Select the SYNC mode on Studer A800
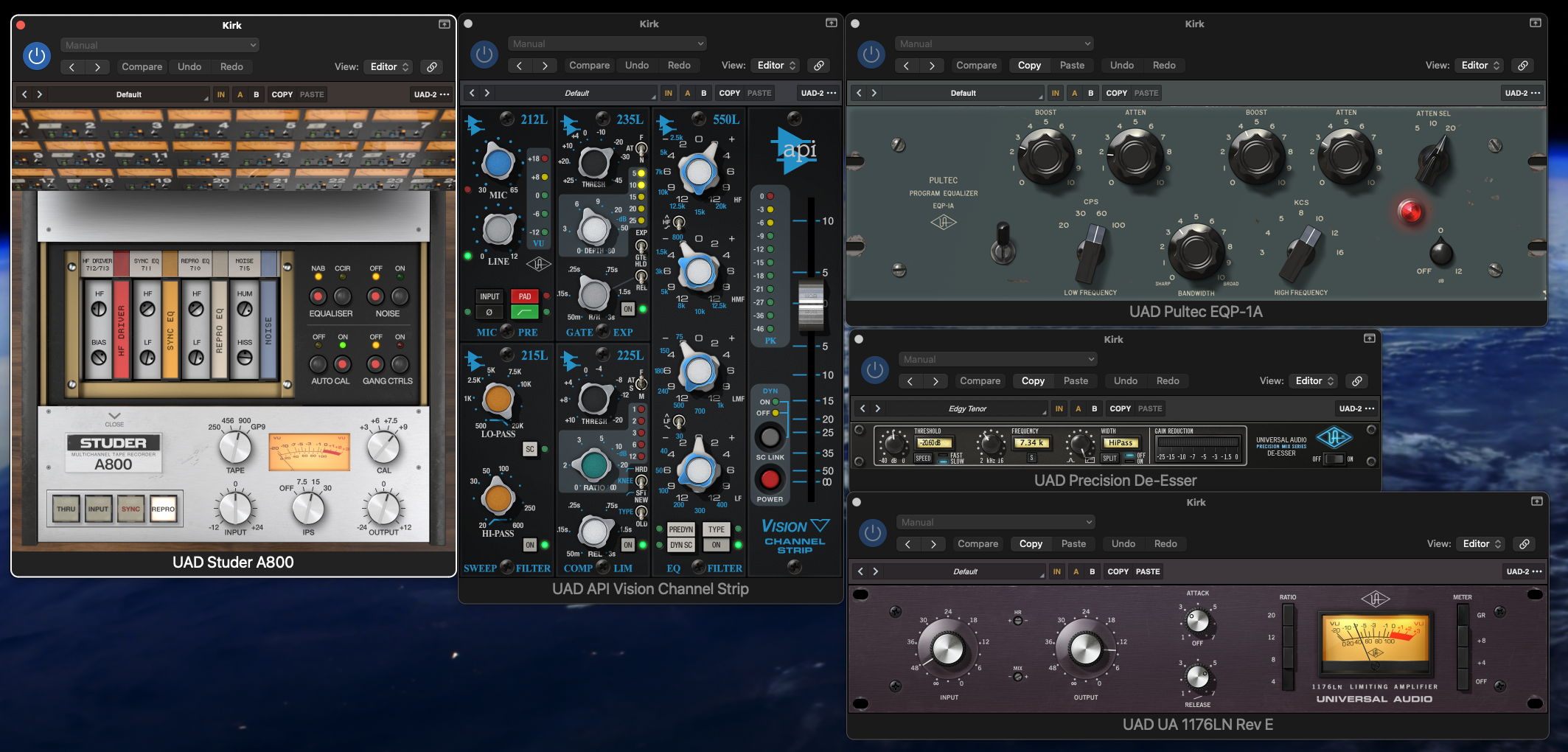This screenshot has height=752, width=1568. tap(130, 509)
